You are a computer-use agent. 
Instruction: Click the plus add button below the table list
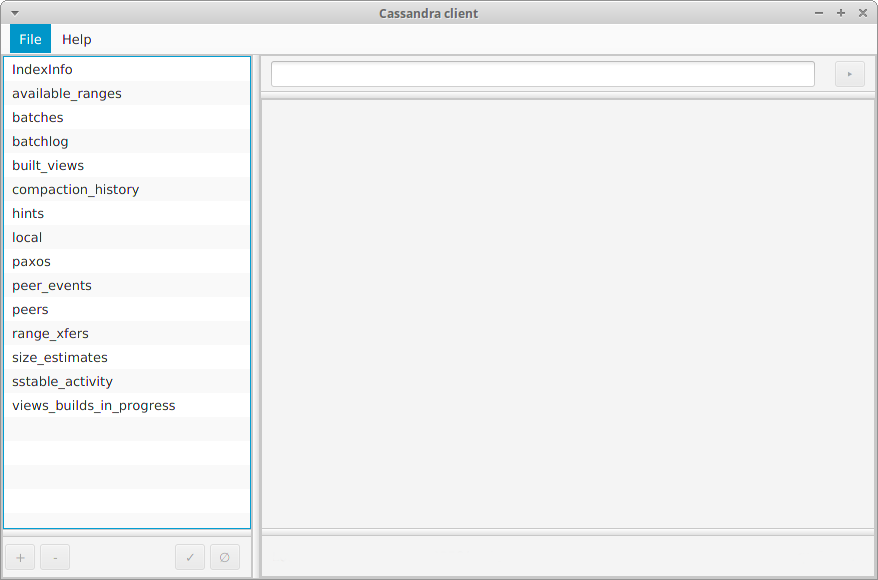point(20,557)
